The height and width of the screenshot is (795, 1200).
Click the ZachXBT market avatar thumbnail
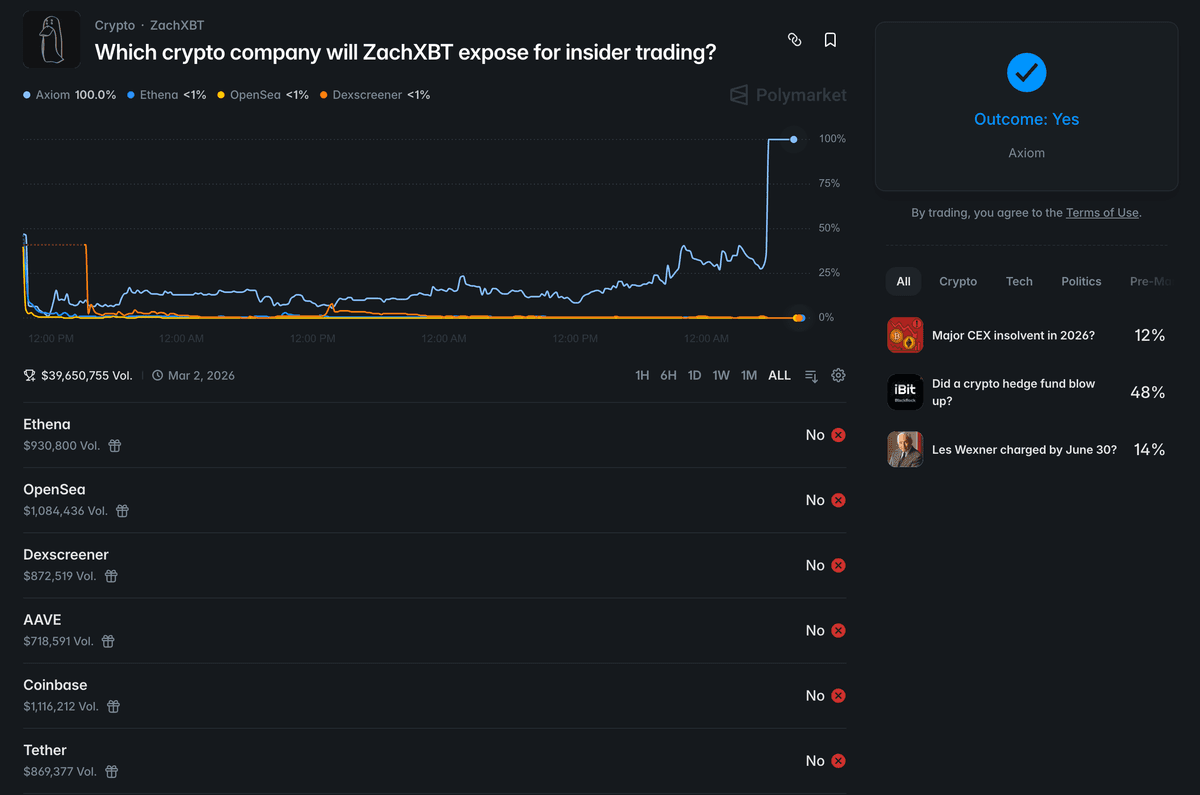coord(51,39)
